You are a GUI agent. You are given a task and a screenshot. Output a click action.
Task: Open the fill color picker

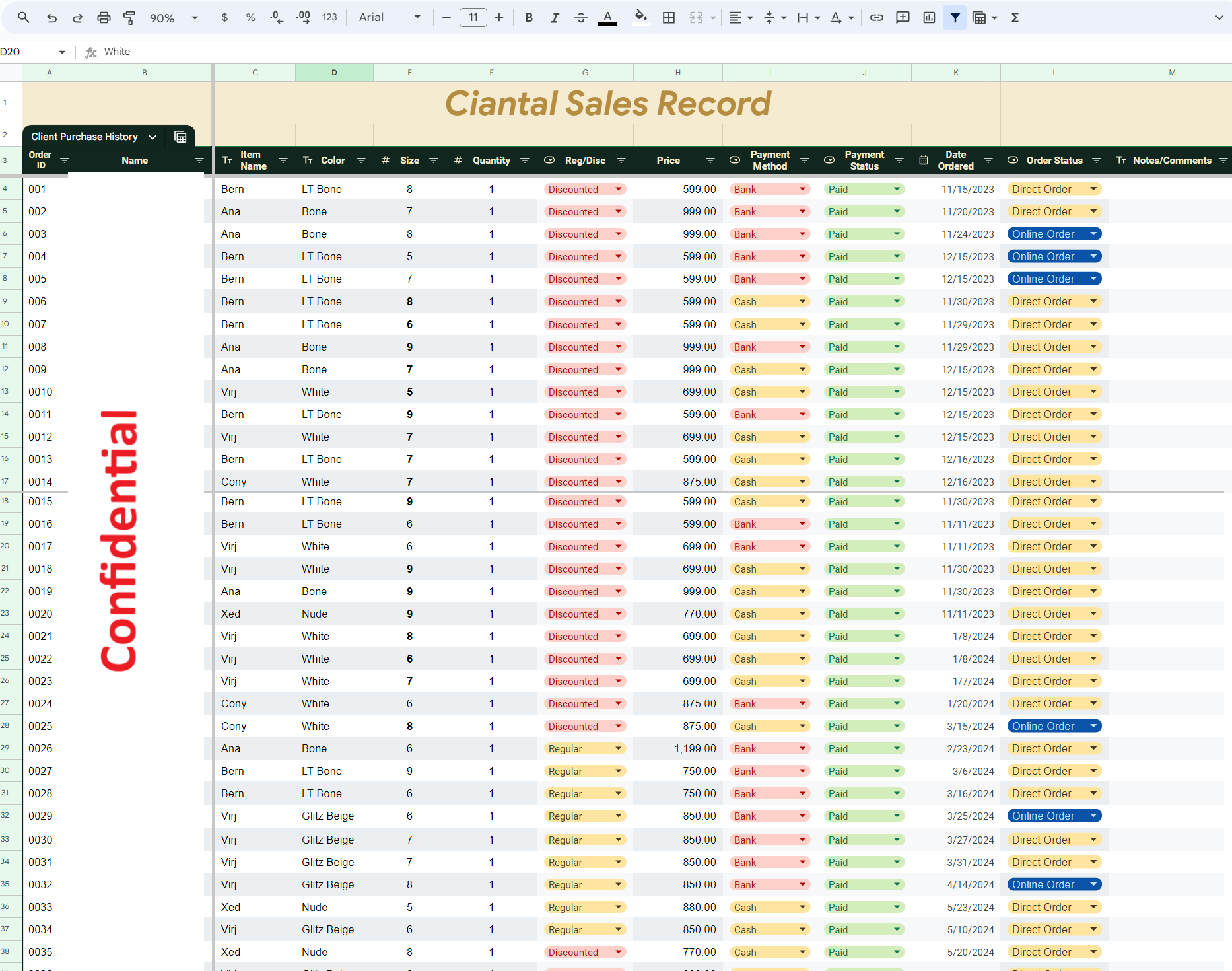(x=640, y=18)
